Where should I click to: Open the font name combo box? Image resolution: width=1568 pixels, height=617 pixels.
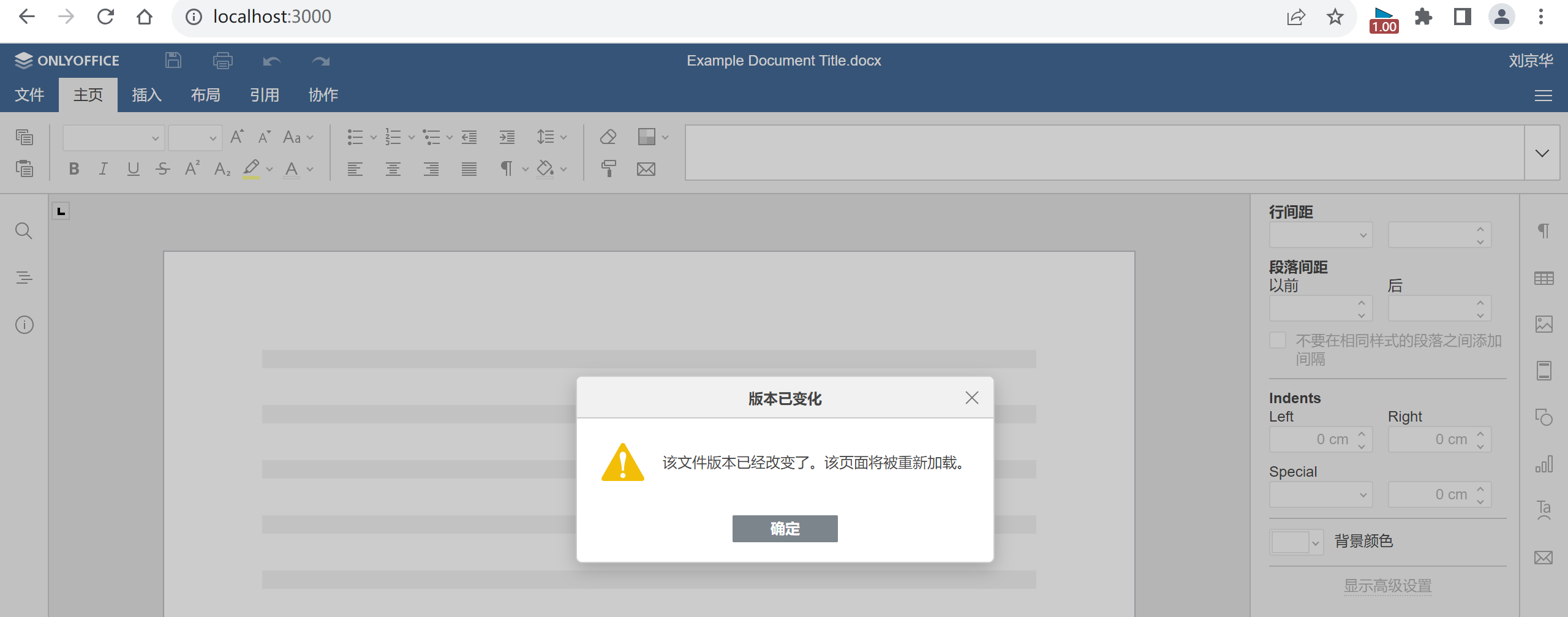coord(113,138)
